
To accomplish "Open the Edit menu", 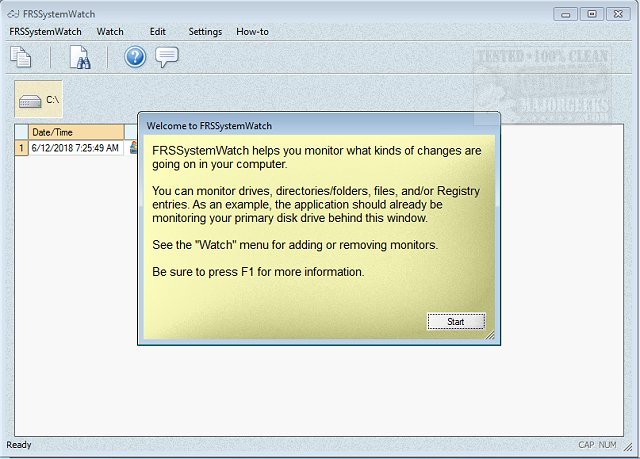I will coord(158,32).
